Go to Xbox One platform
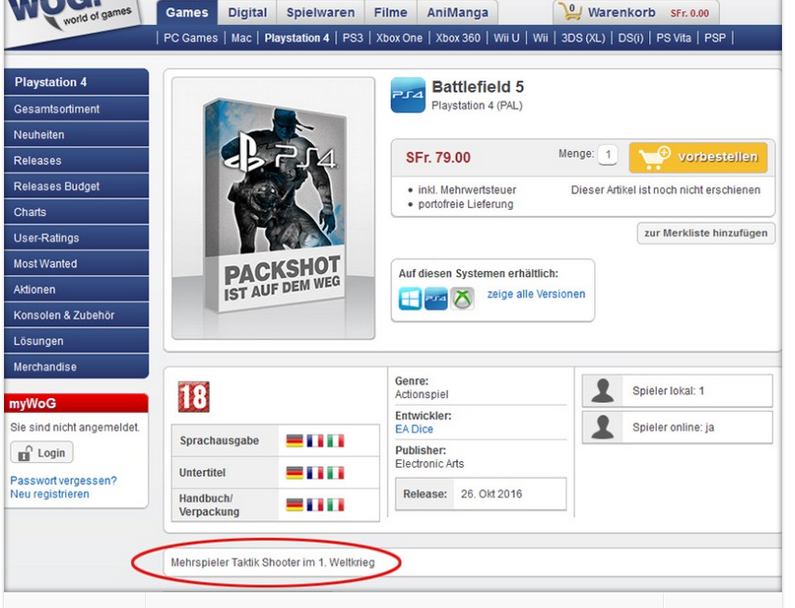The width and height of the screenshot is (795, 608). point(399,38)
